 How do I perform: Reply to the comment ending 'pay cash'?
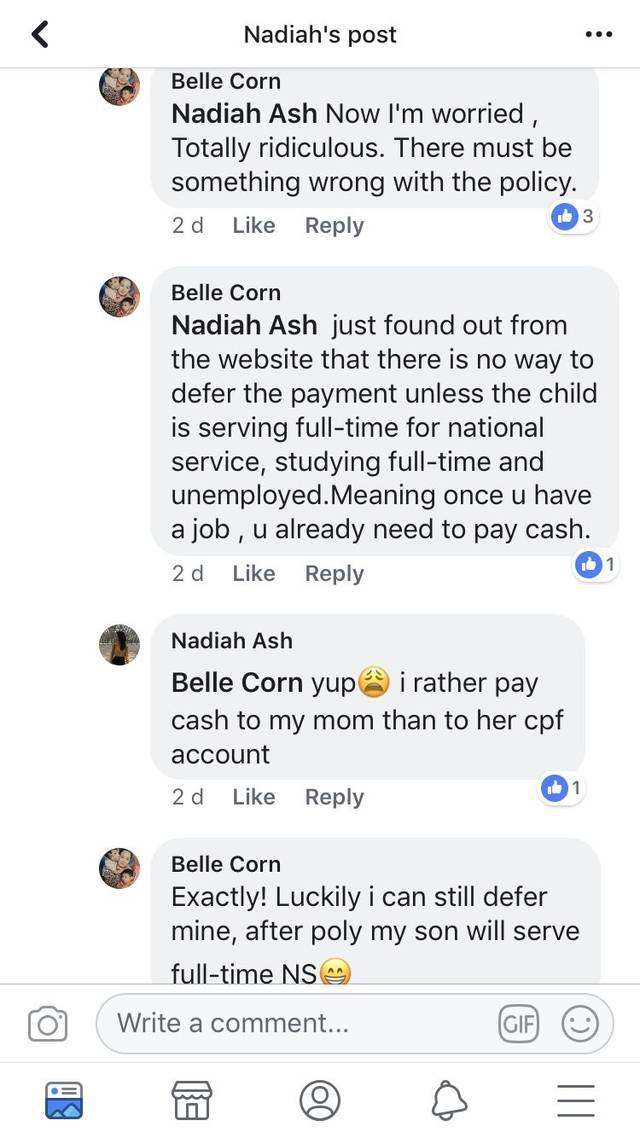coord(334,573)
